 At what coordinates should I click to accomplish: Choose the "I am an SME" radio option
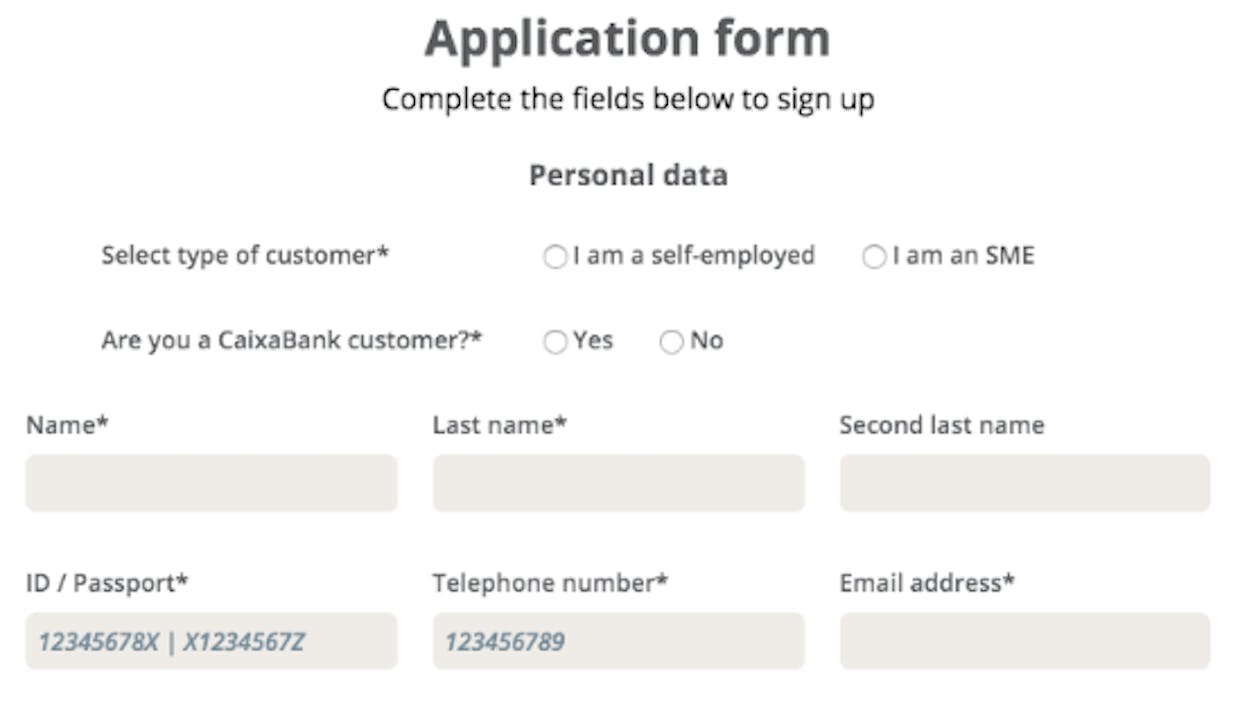874,257
